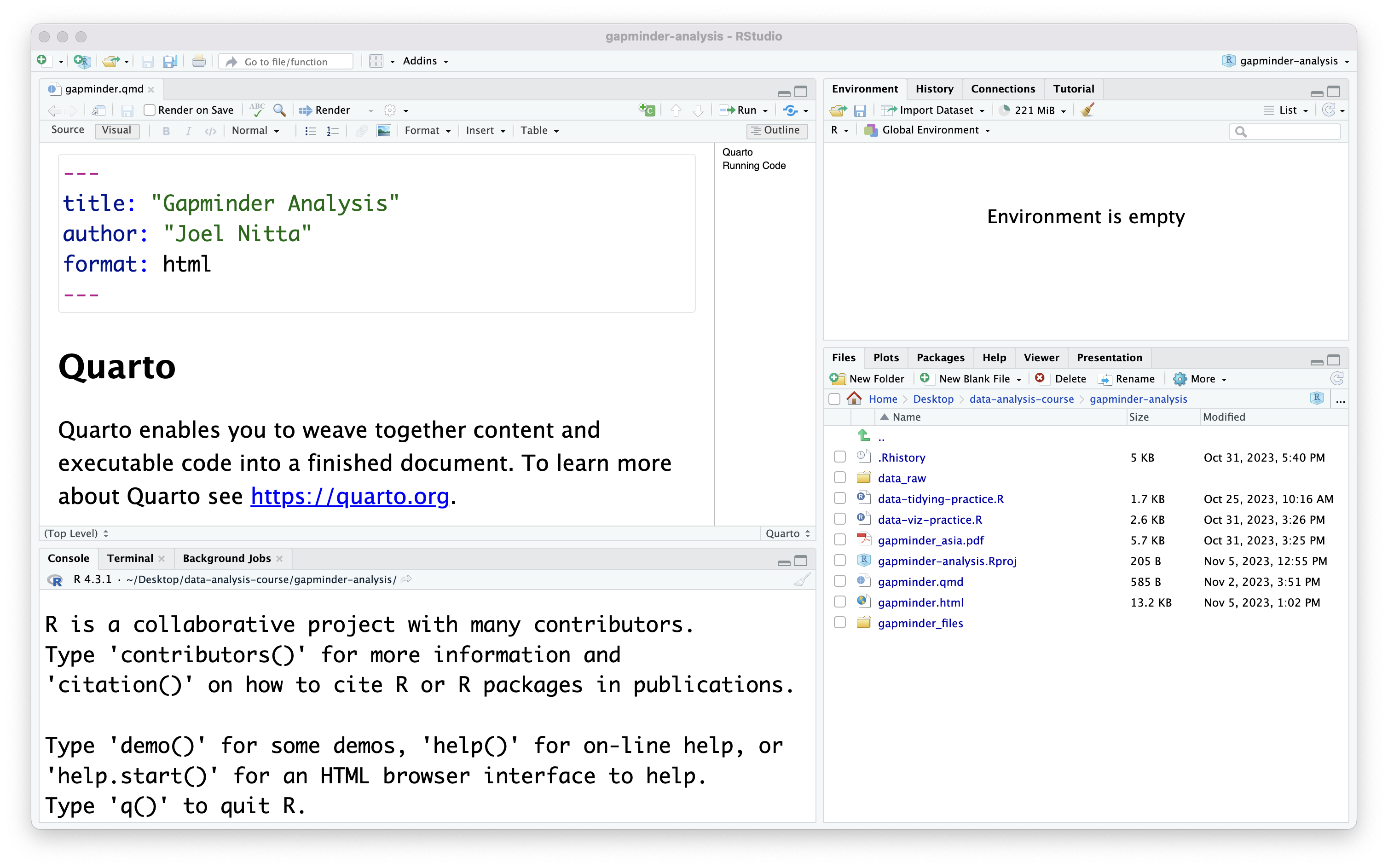Click the spell check ABC icon
Image resolution: width=1388 pixels, height=868 pixels.
point(257,109)
